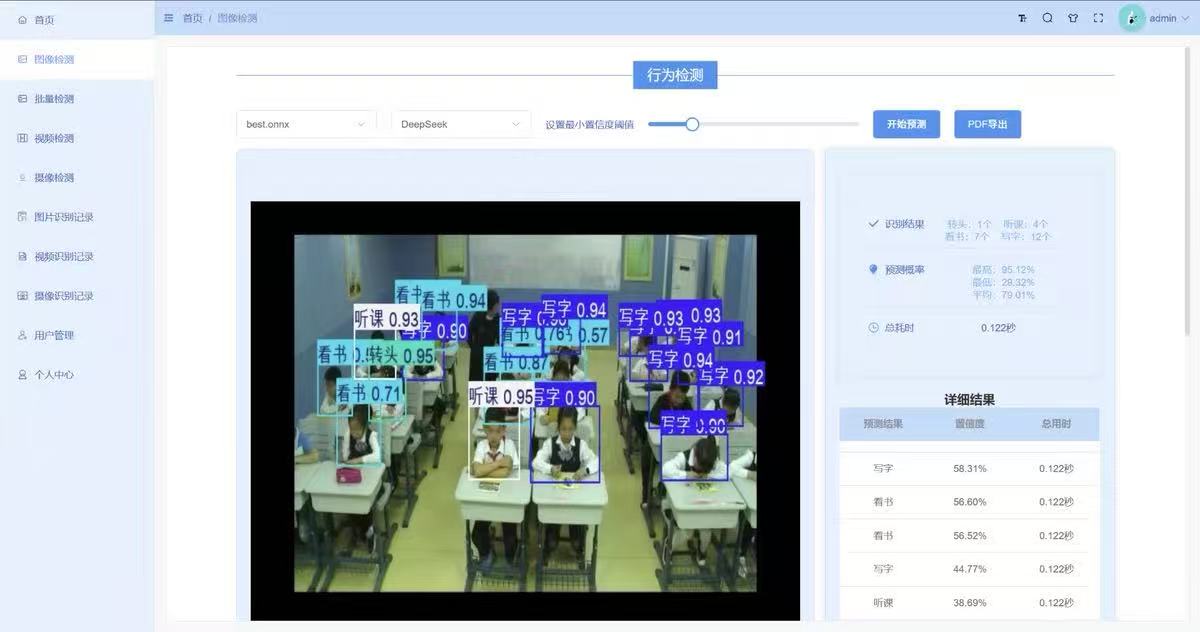Click the 开始预测 start prediction button
This screenshot has height=632, width=1200.
[906, 124]
